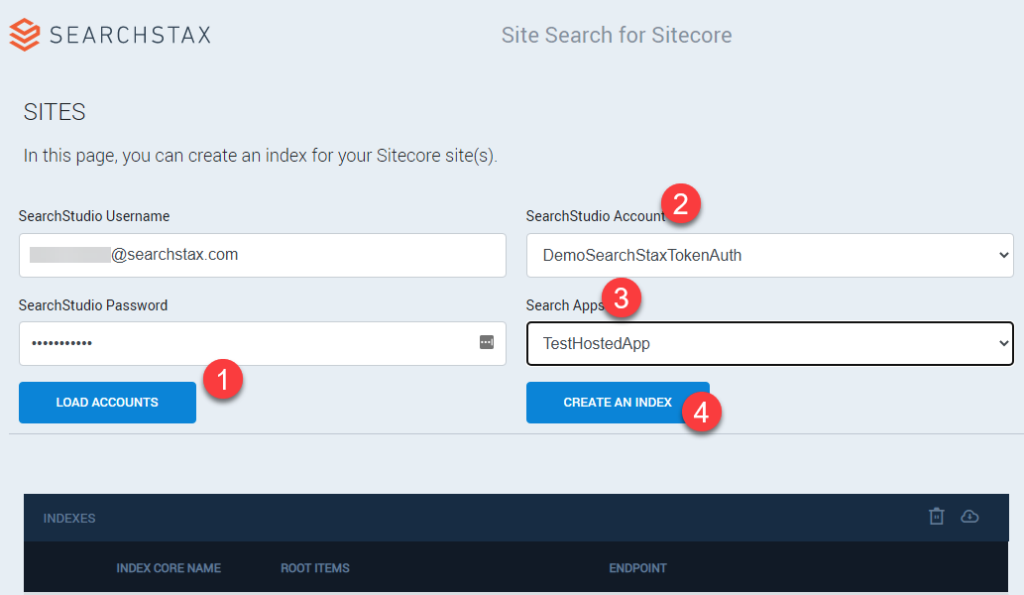The height and width of the screenshot is (595, 1024).
Task: Open the SearchStudio Account dropdown
Action: [x=770, y=255]
